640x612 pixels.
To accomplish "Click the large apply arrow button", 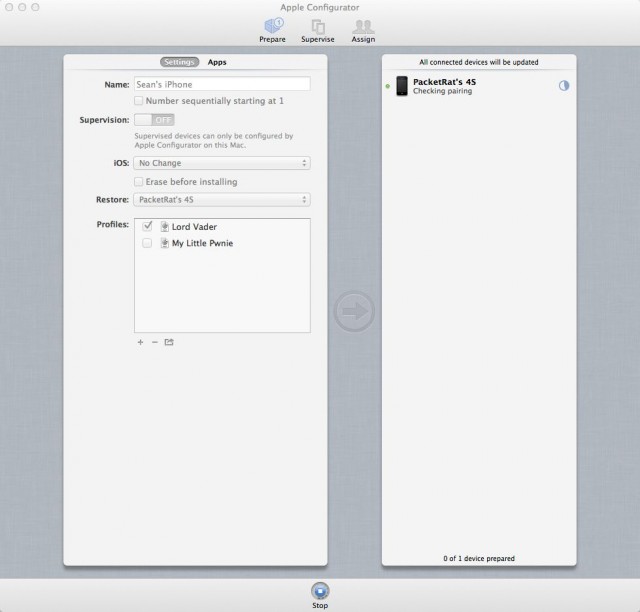I will pos(354,311).
